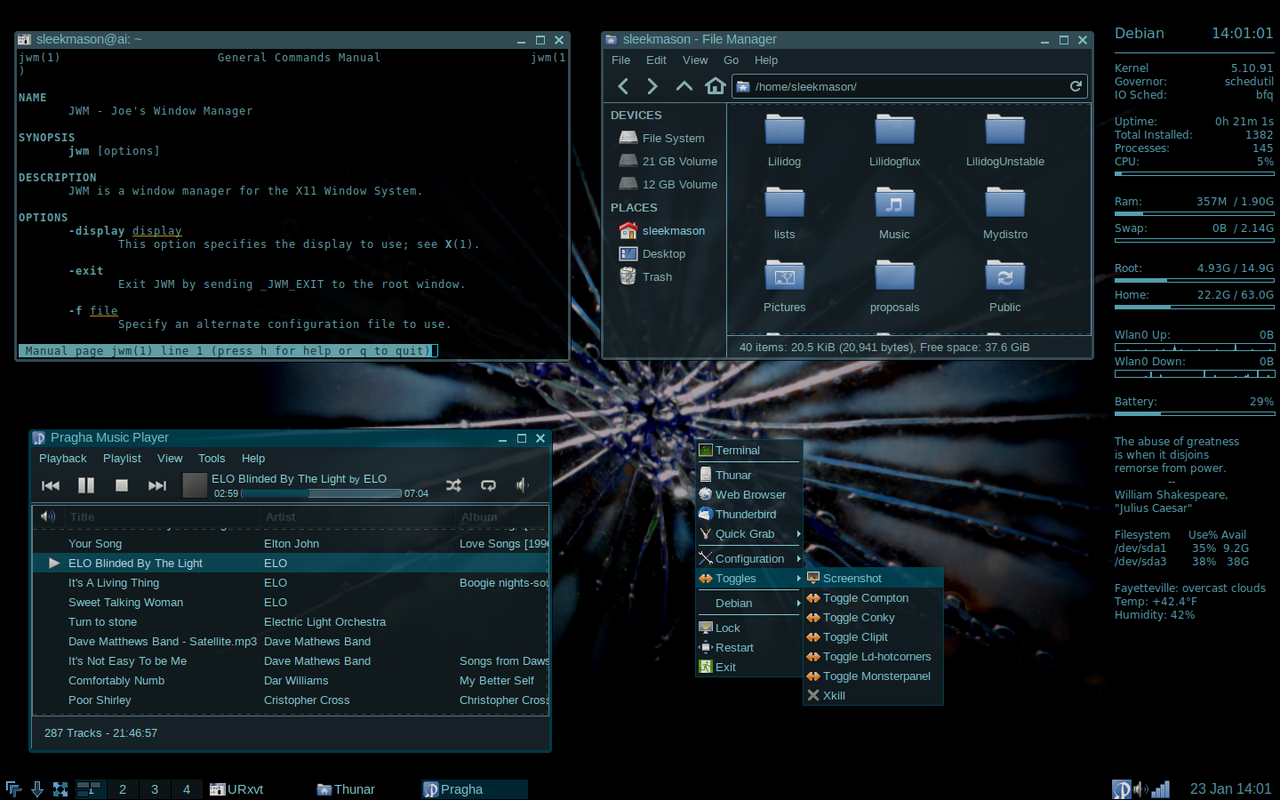Click the album art thumbnail in Pragha
Viewport: 1280px width, 800px height.
pyautogui.click(x=195, y=486)
